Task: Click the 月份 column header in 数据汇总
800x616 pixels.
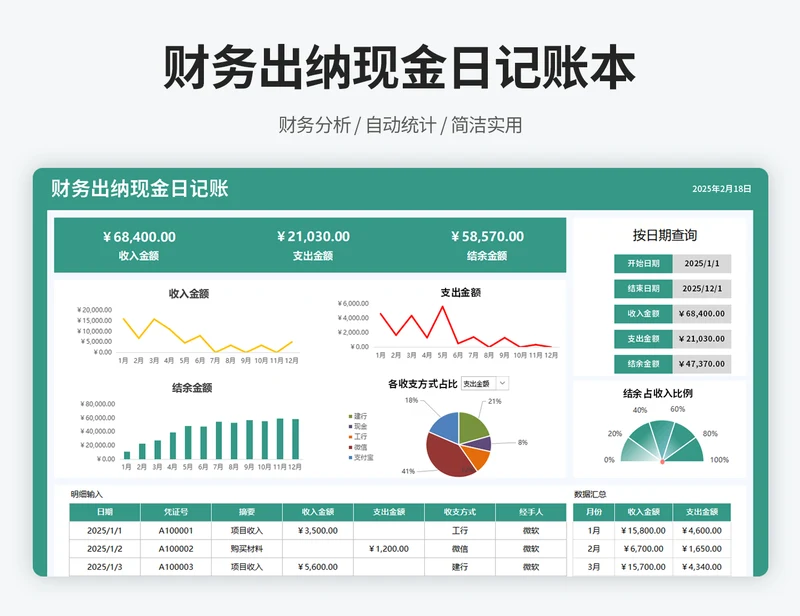Action: pyautogui.click(x=594, y=512)
